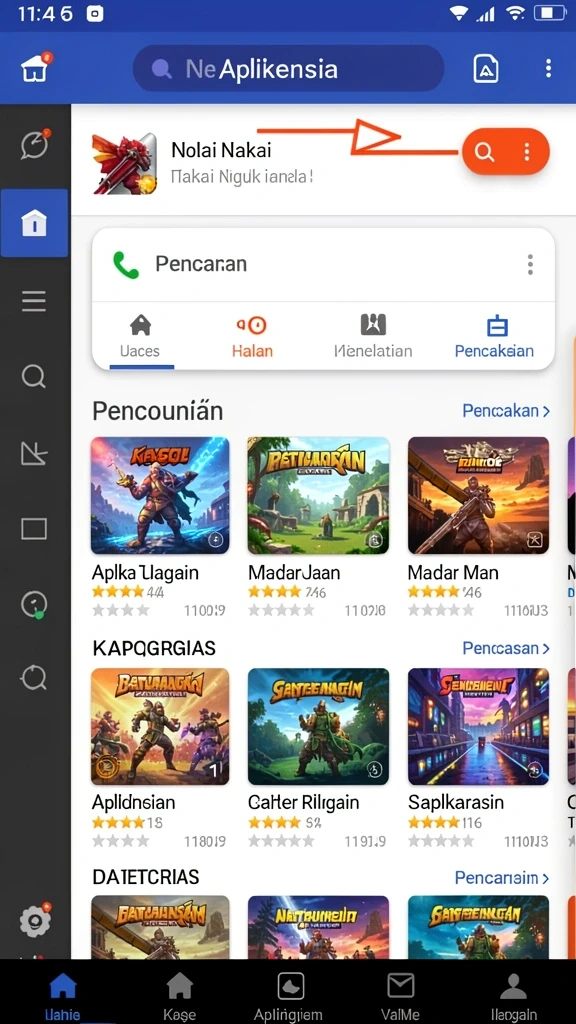Click the NeAplikensia search field
The width and height of the screenshot is (576, 1024).
[288, 69]
